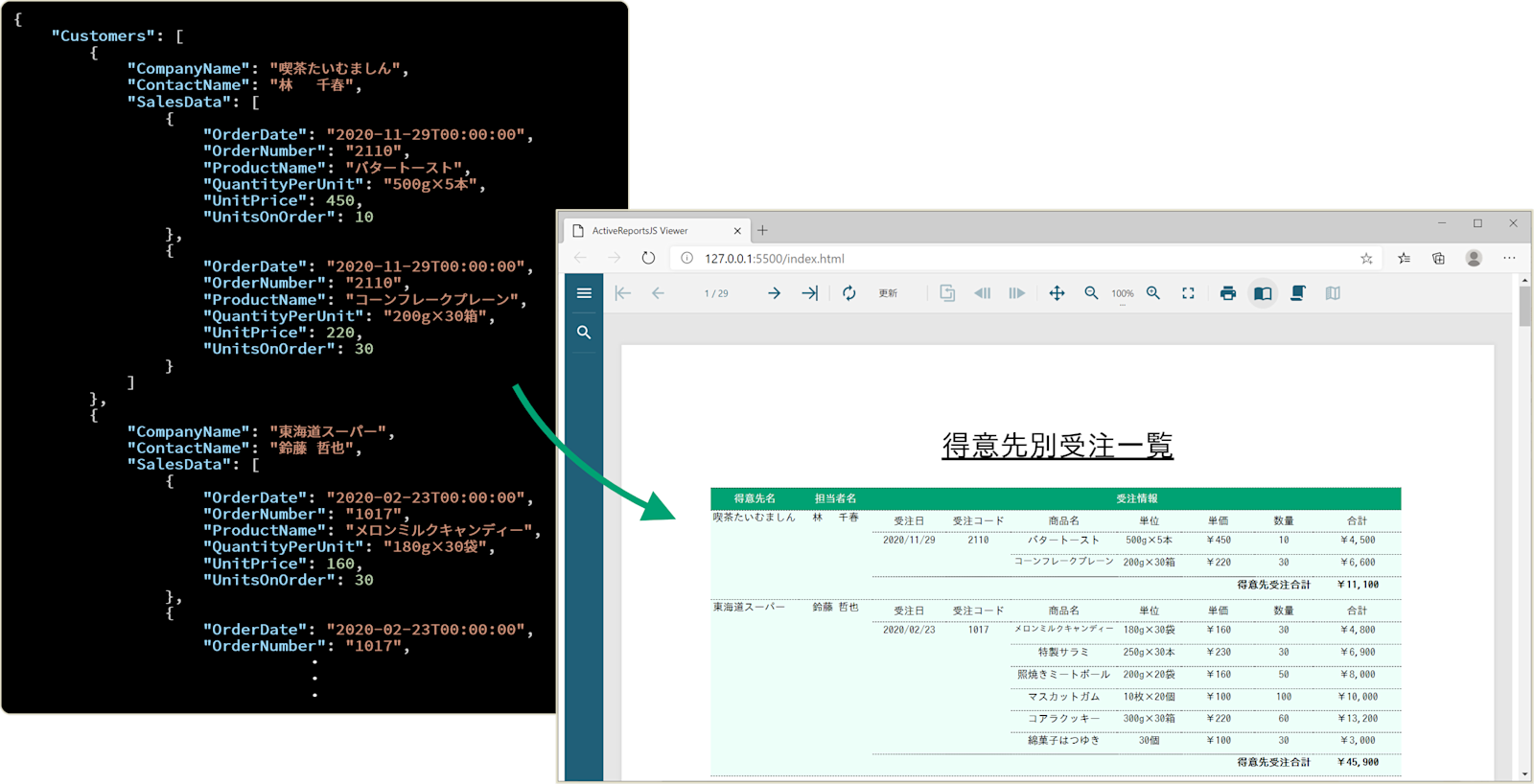Click the scrollbar down arrow
Viewport: 1534px width, 784px height.
[1524, 774]
